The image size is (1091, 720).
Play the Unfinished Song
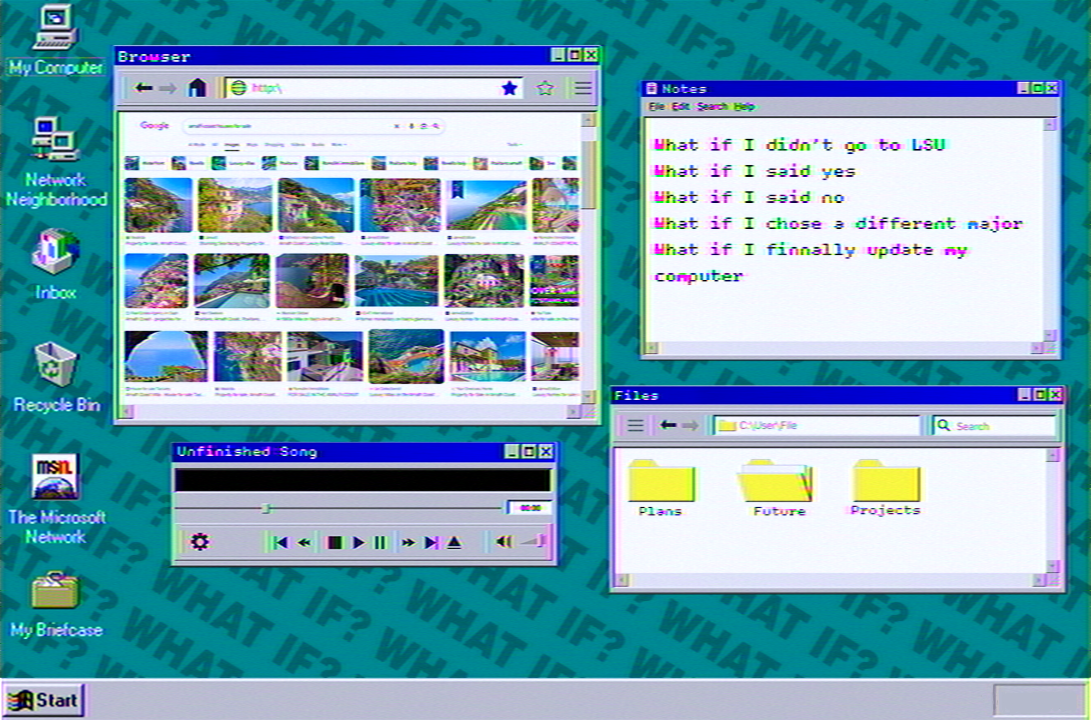(358, 542)
